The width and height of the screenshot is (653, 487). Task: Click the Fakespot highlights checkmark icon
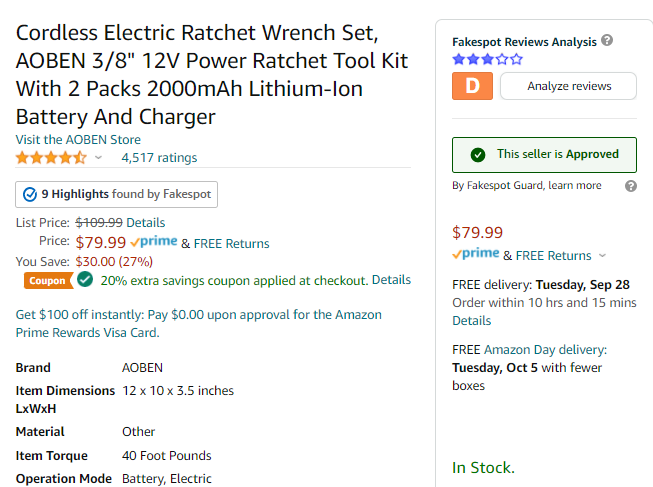pos(30,194)
